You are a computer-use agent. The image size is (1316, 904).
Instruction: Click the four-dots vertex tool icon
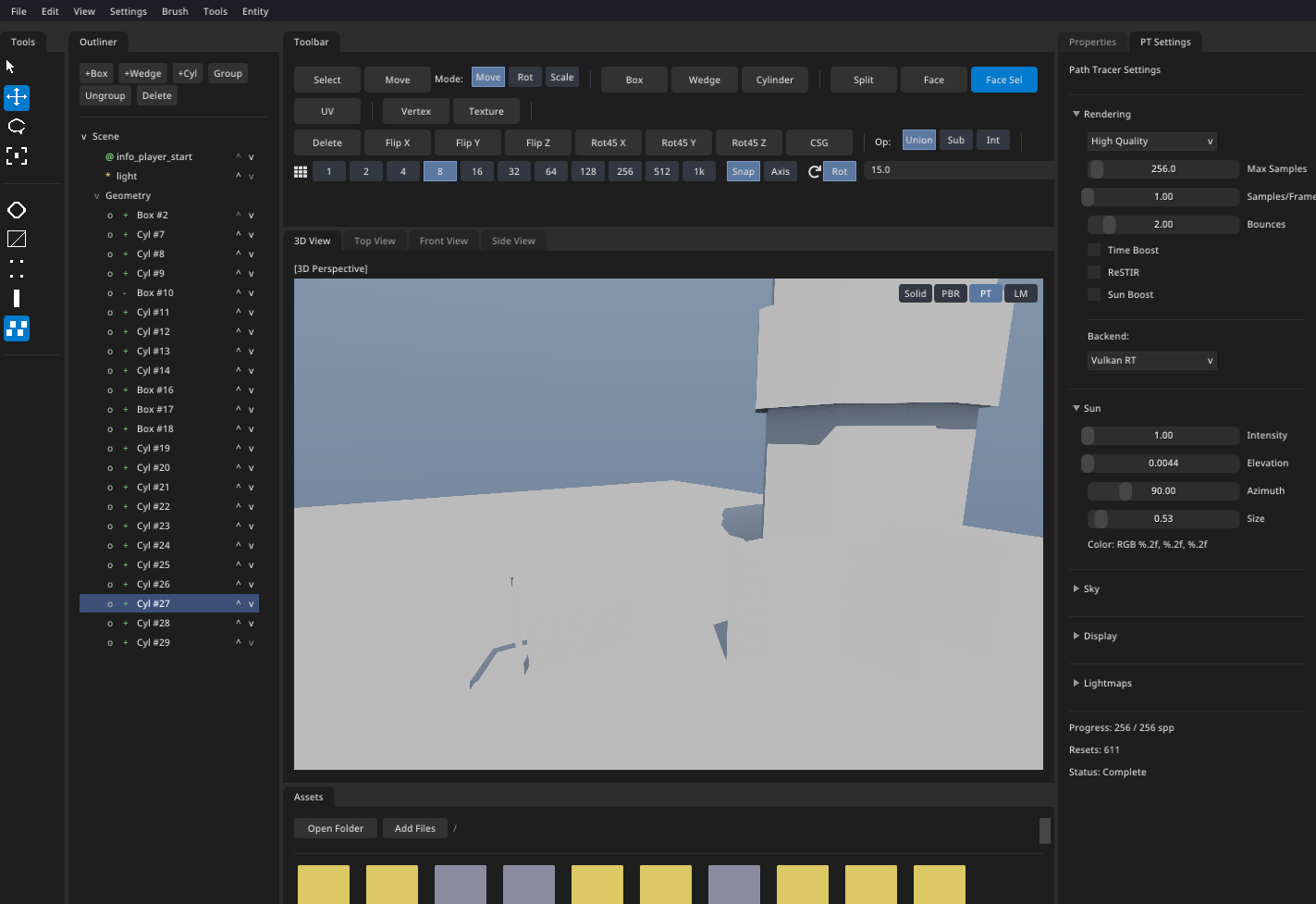17,268
